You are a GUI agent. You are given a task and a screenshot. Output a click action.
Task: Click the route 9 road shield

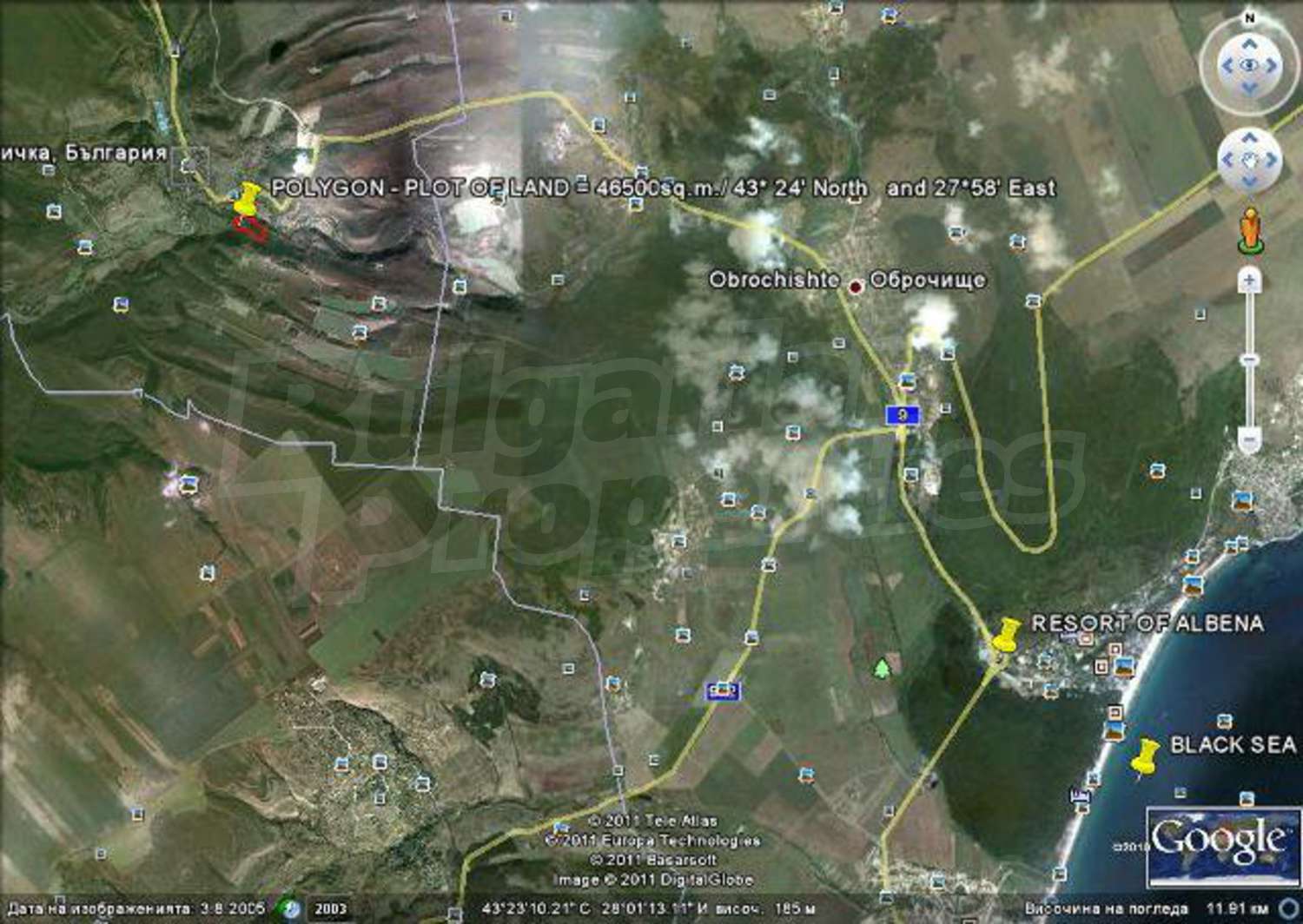click(x=903, y=415)
